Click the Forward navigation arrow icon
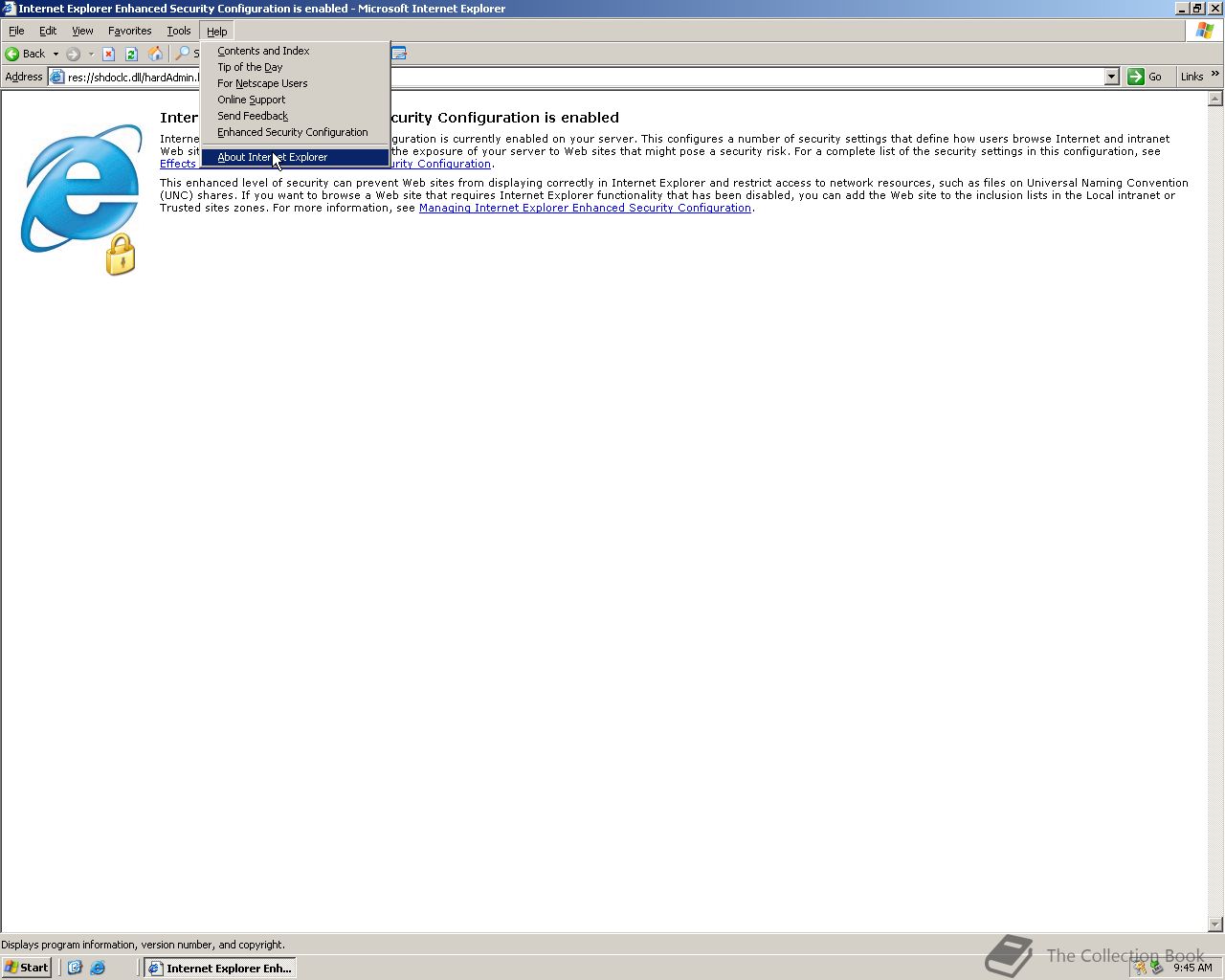 [x=73, y=54]
